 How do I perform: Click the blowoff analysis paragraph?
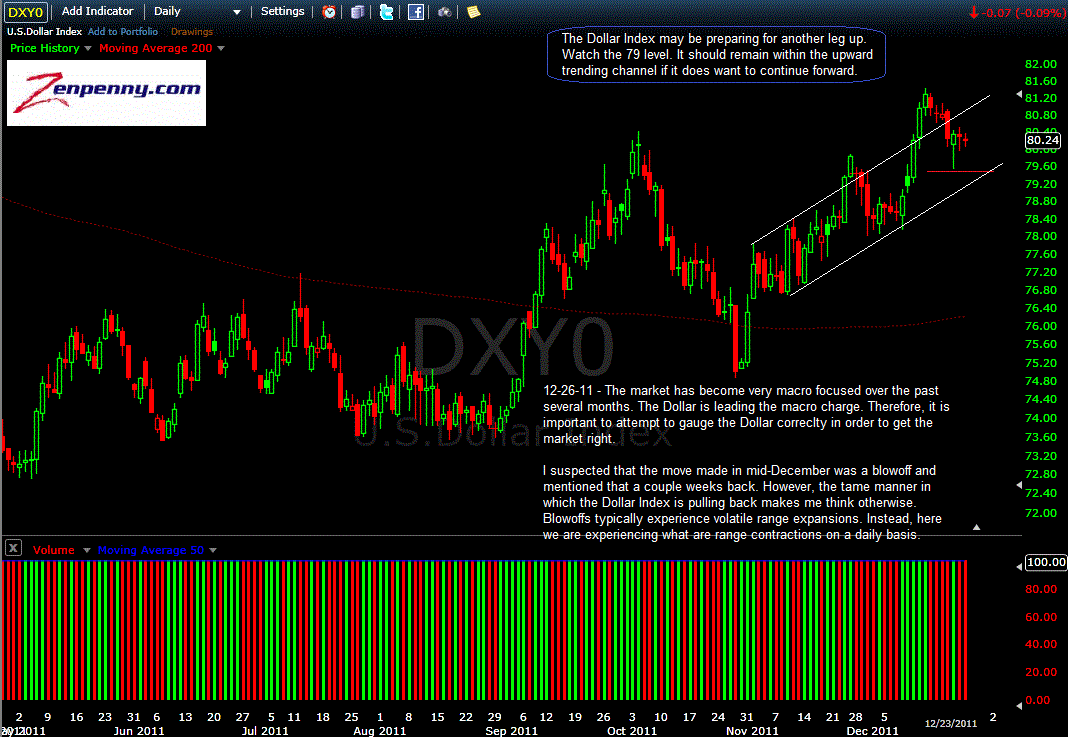742,502
